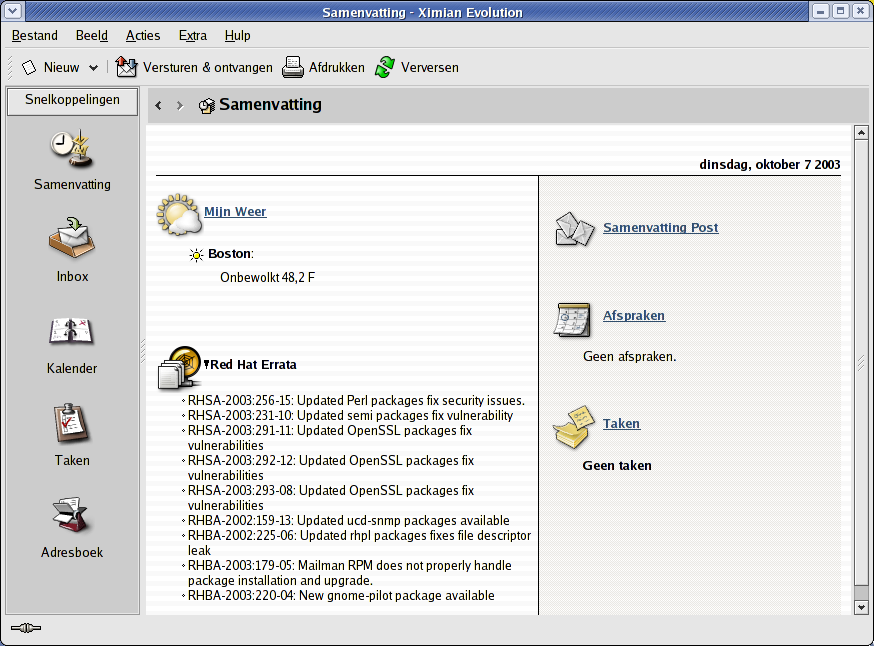Viewport: 874px width, 646px height.
Task: Open the Beeld menu
Action: click(x=91, y=36)
